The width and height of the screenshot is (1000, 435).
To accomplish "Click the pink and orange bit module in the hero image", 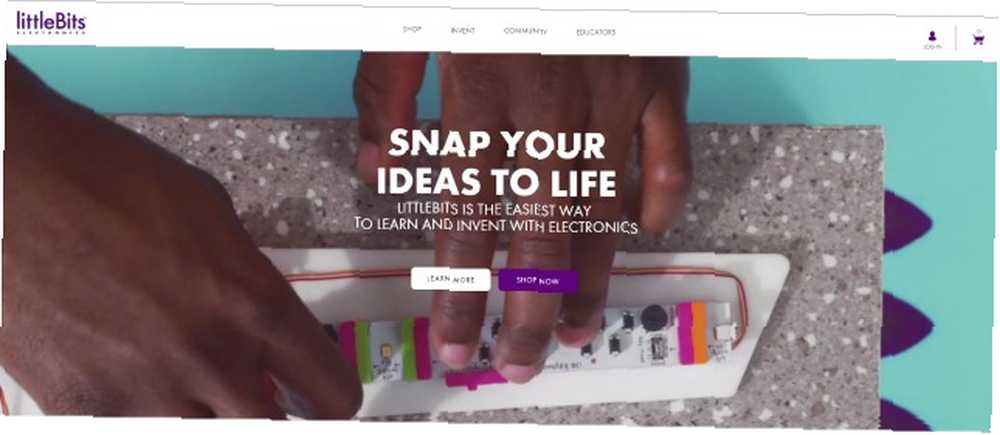I will click(693, 332).
